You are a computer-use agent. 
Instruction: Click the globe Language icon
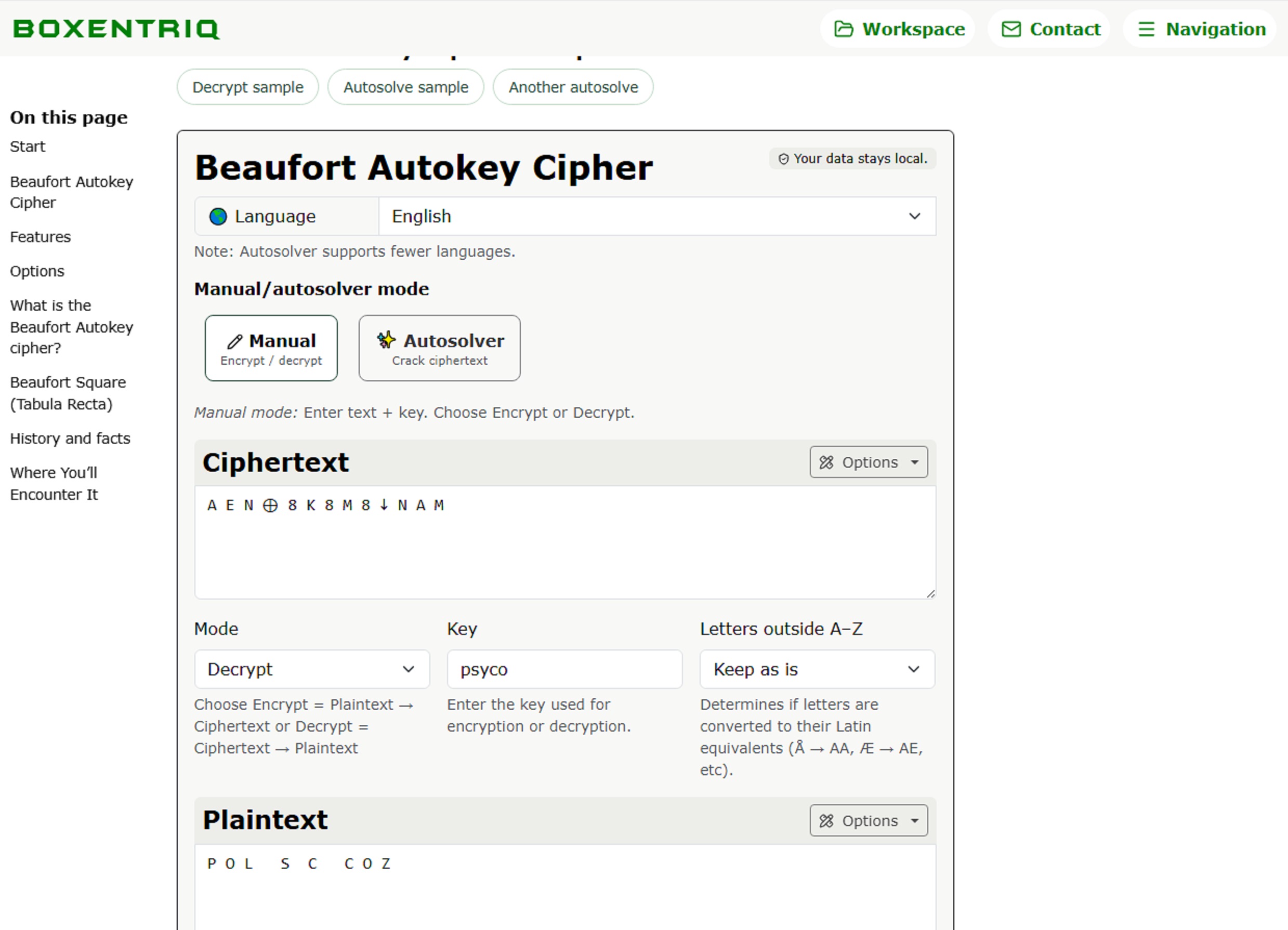pos(218,216)
